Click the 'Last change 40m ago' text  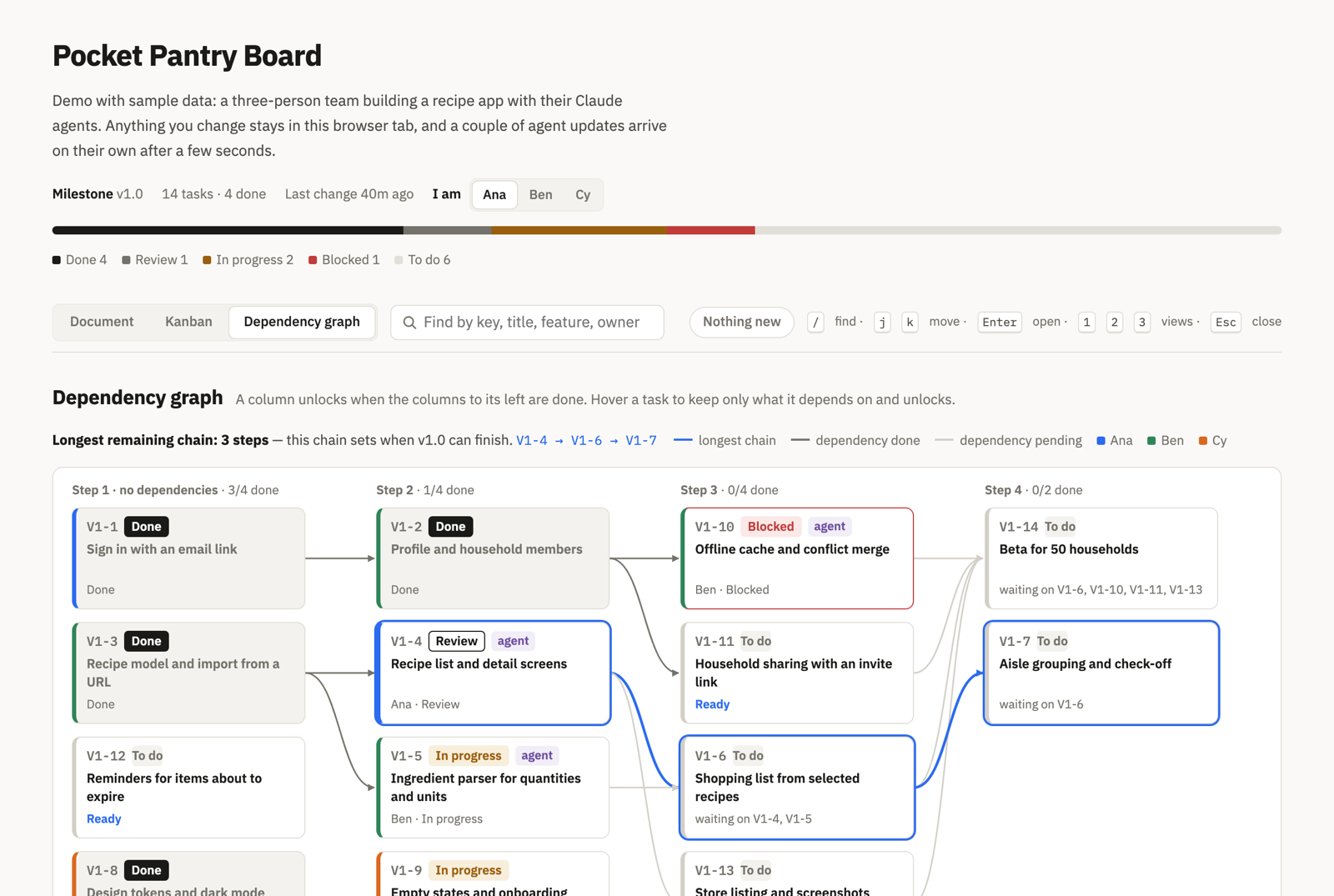349,194
